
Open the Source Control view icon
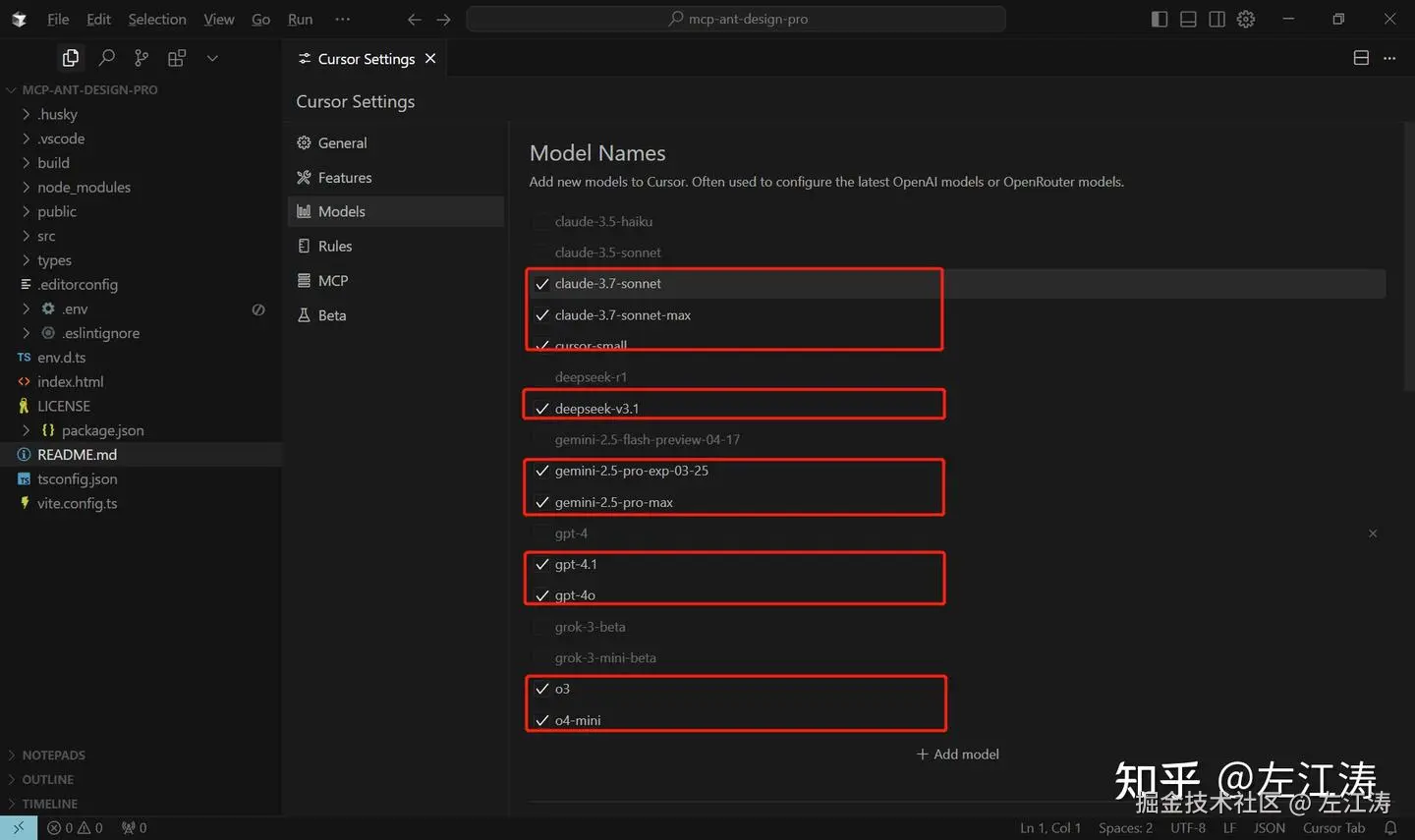click(x=141, y=59)
